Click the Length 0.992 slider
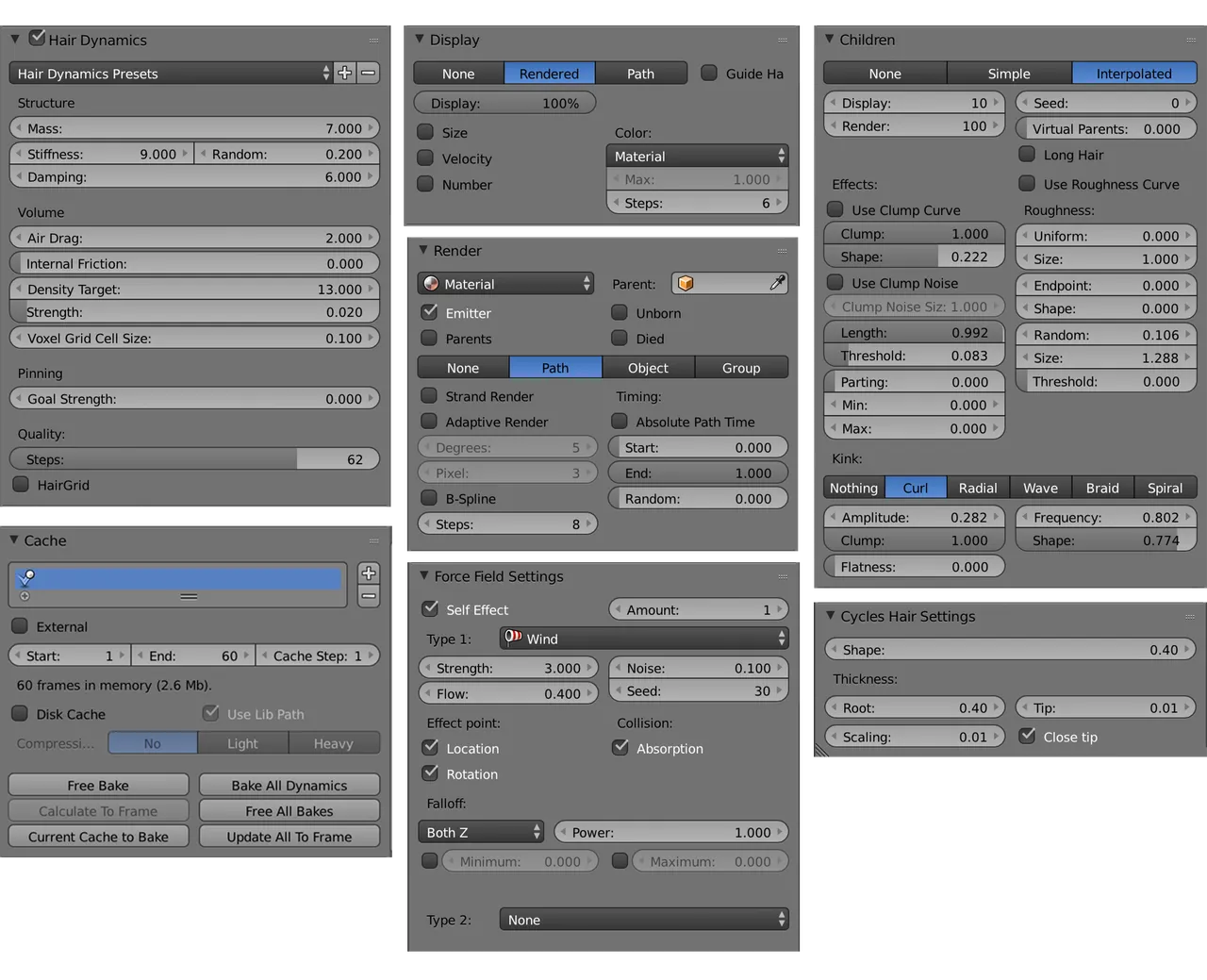Viewport: 1207px width, 980px height. [914, 332]
